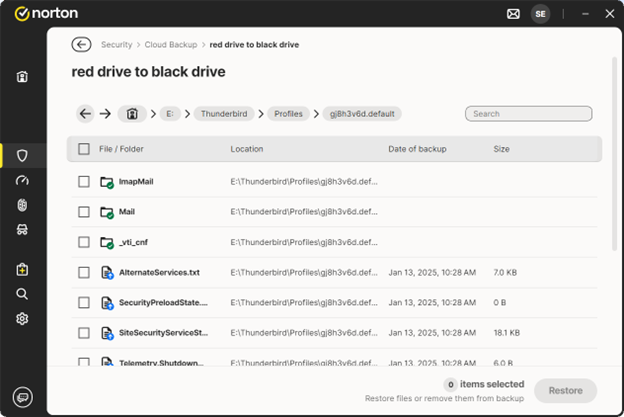Viewport: 624px width, 417px height.
Task: Click the Search input field
Action: pyautogui.click(x=528, y=114)
